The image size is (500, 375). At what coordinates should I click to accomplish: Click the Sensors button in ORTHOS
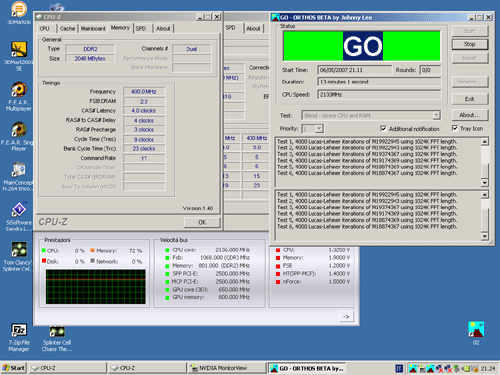pyautogui.click(x=470, y=82)
